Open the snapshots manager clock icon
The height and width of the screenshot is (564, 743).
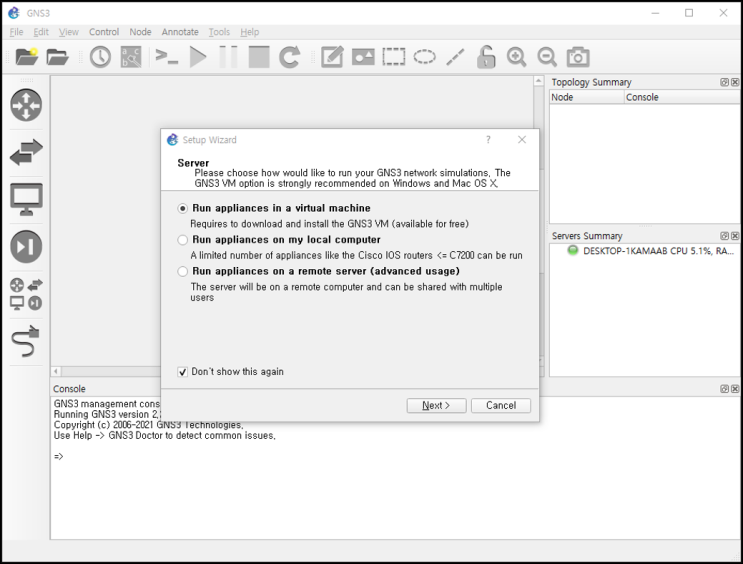pos(100,57)
